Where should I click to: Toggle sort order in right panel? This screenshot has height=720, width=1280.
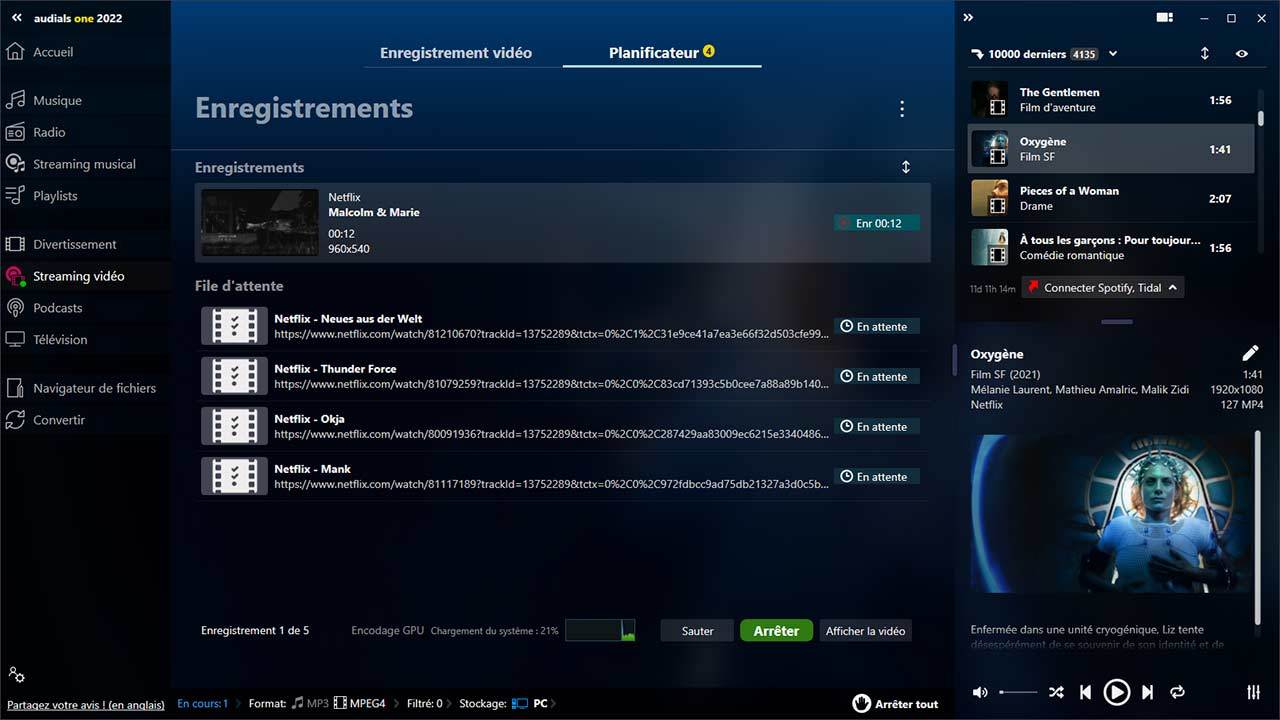pyautogui.click(x=1205, y=54)
